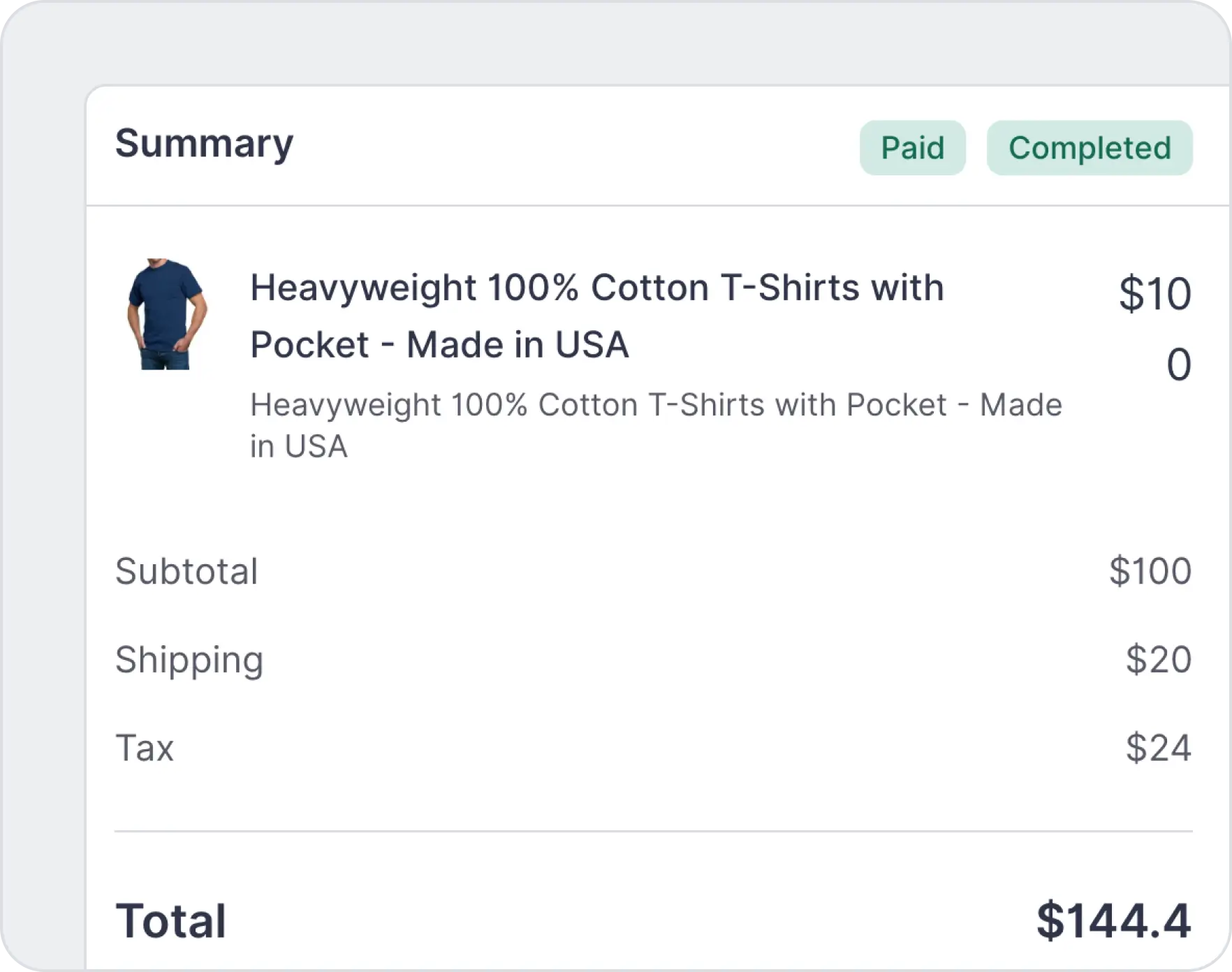The width and height of the screenshot is (1232, 972).
Task: Click the Tax label
Action: [145, 748]
